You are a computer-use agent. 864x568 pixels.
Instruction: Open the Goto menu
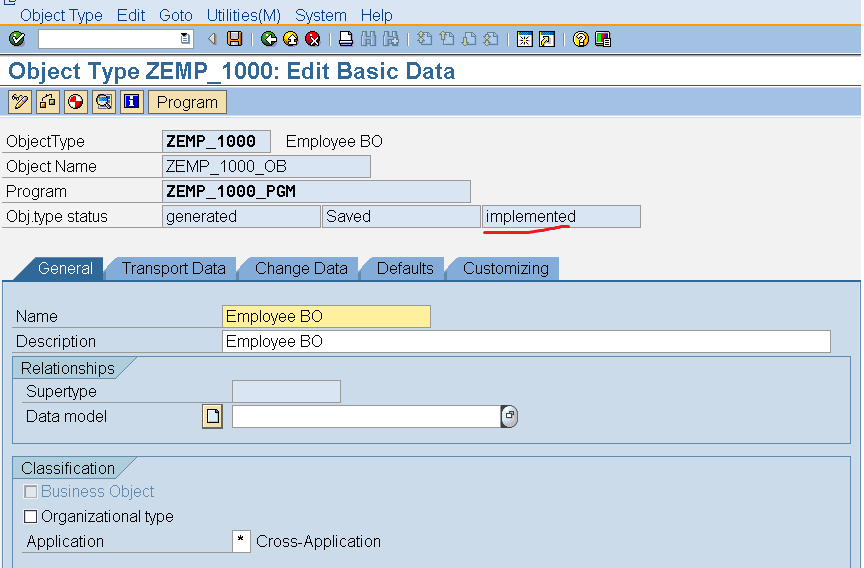coord(176,15)
